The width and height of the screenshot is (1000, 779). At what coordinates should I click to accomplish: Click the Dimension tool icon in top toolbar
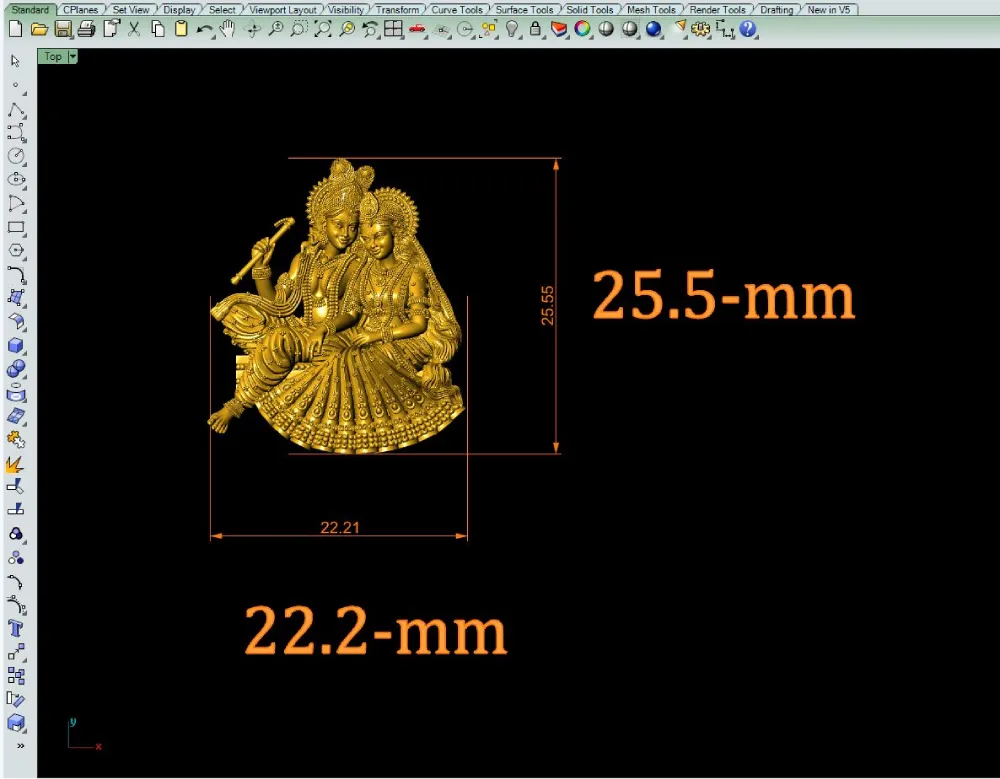tap(724, 29)
